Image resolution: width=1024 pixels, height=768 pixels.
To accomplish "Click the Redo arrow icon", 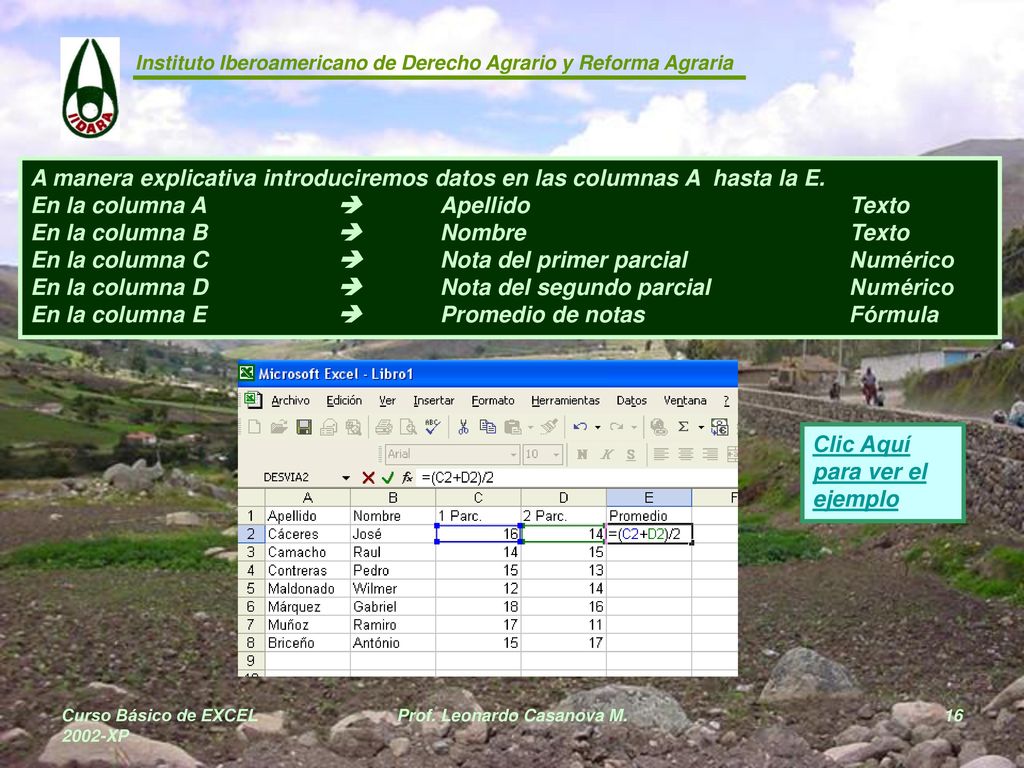I will click(616, 427).
